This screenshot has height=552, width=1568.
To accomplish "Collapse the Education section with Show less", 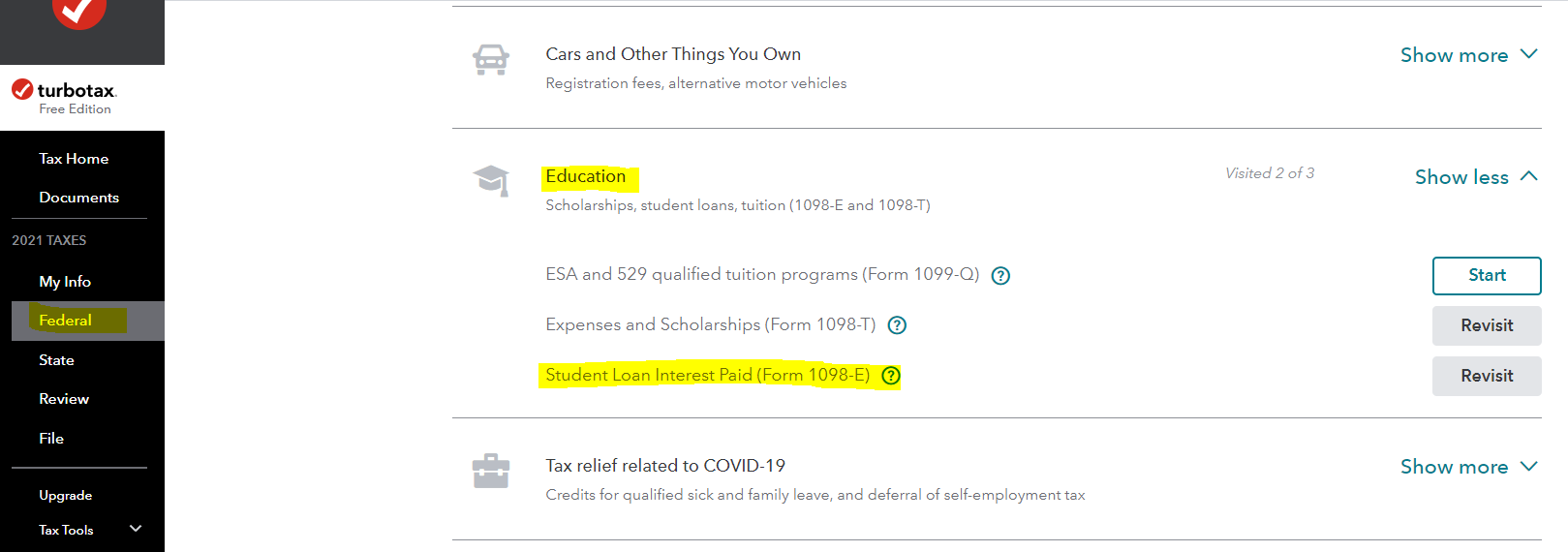I will click(x=1476, y=177).
